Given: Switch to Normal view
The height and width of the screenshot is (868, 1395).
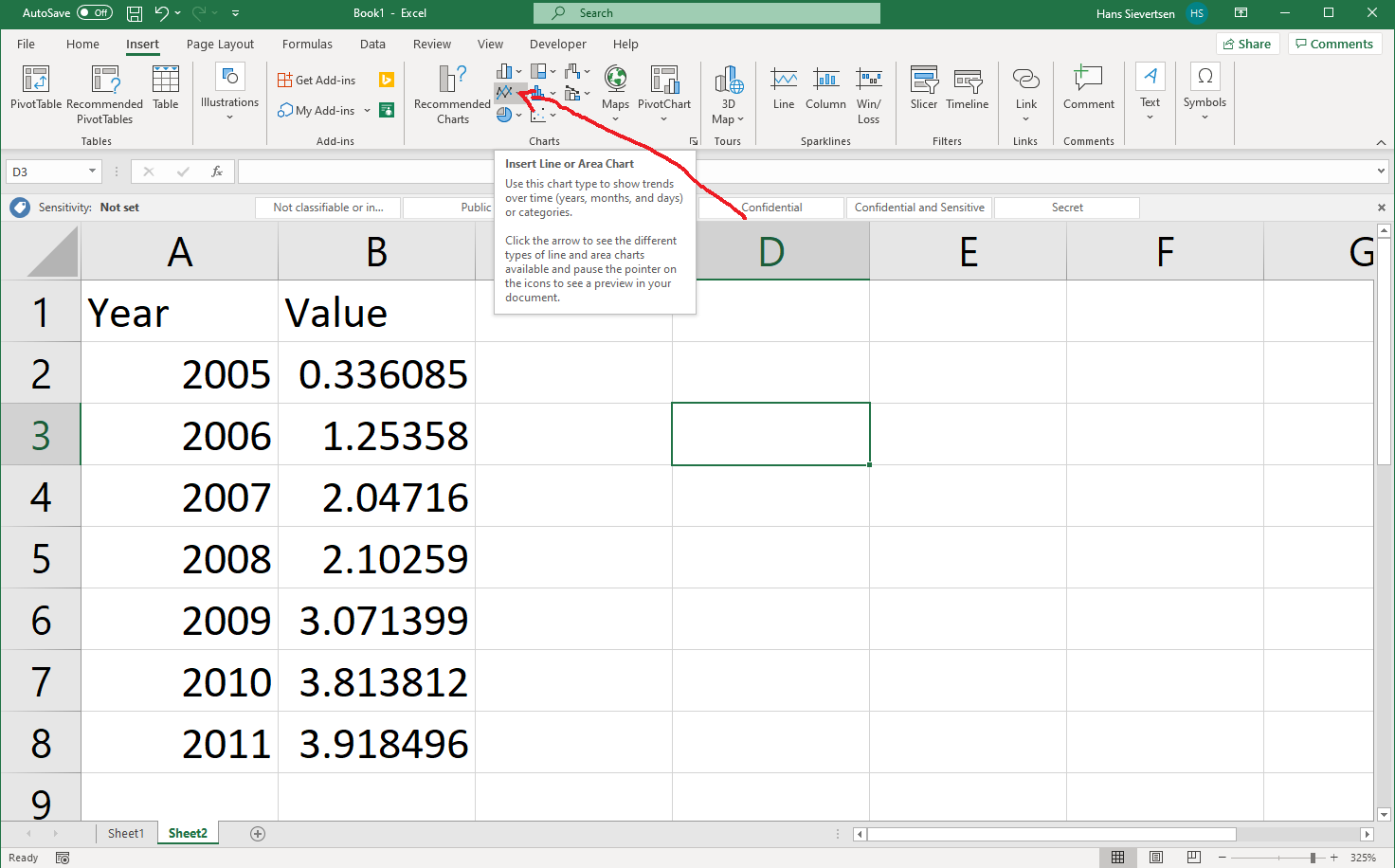Looking at the screenshot, I should [1118, 857].
